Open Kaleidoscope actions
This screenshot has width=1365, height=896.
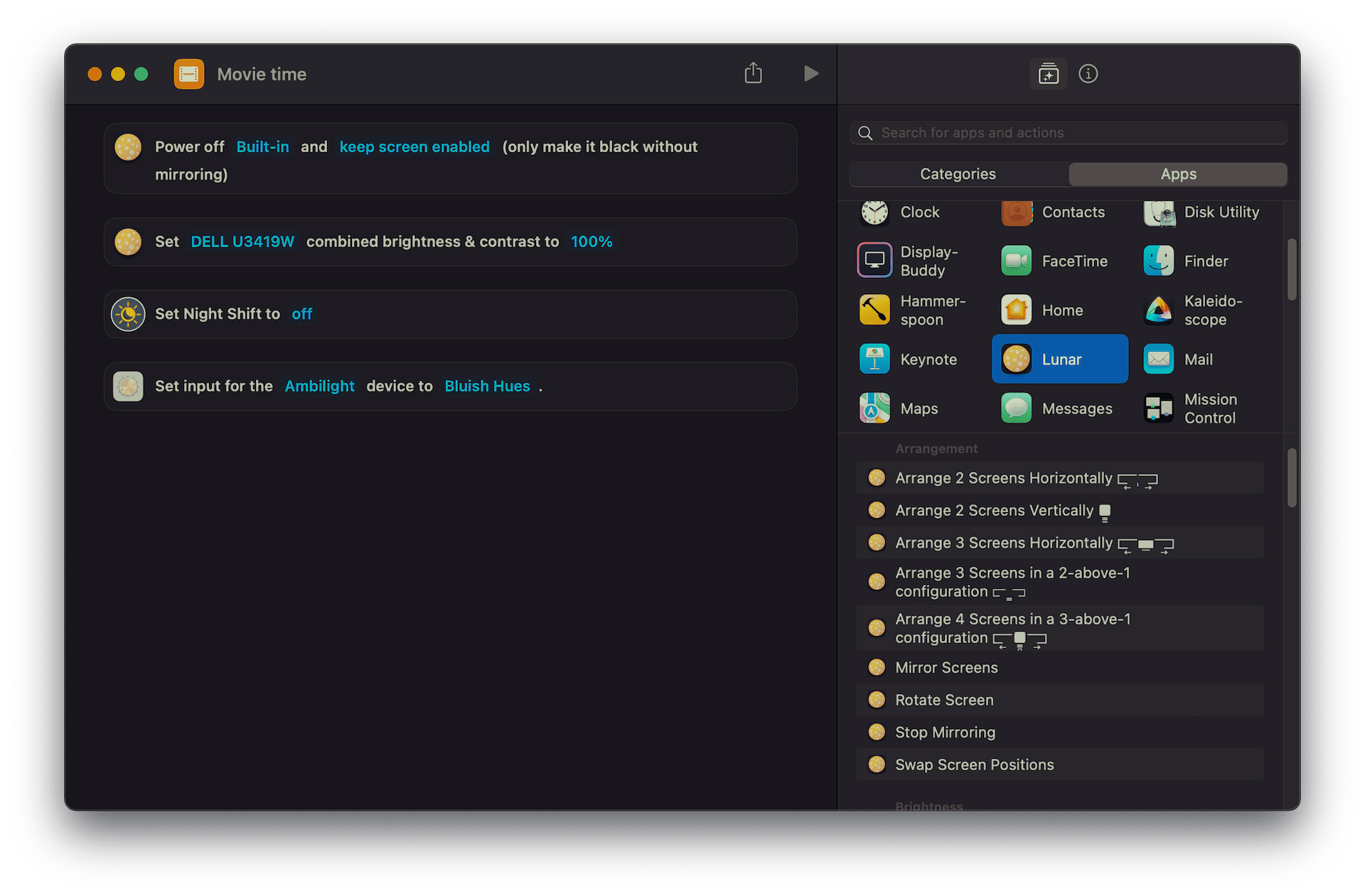1158,310
